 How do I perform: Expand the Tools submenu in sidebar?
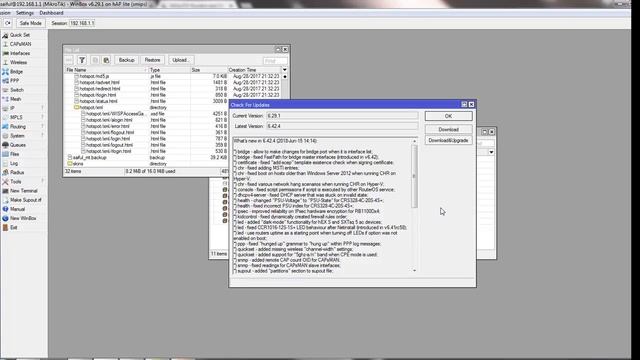click(42, 182)
